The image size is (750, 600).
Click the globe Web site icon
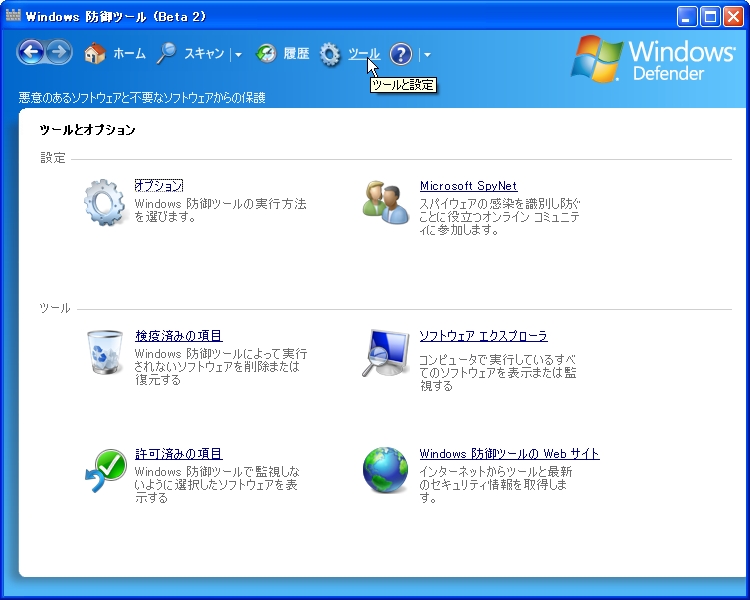pyautogui.click(x=386, y=470)
